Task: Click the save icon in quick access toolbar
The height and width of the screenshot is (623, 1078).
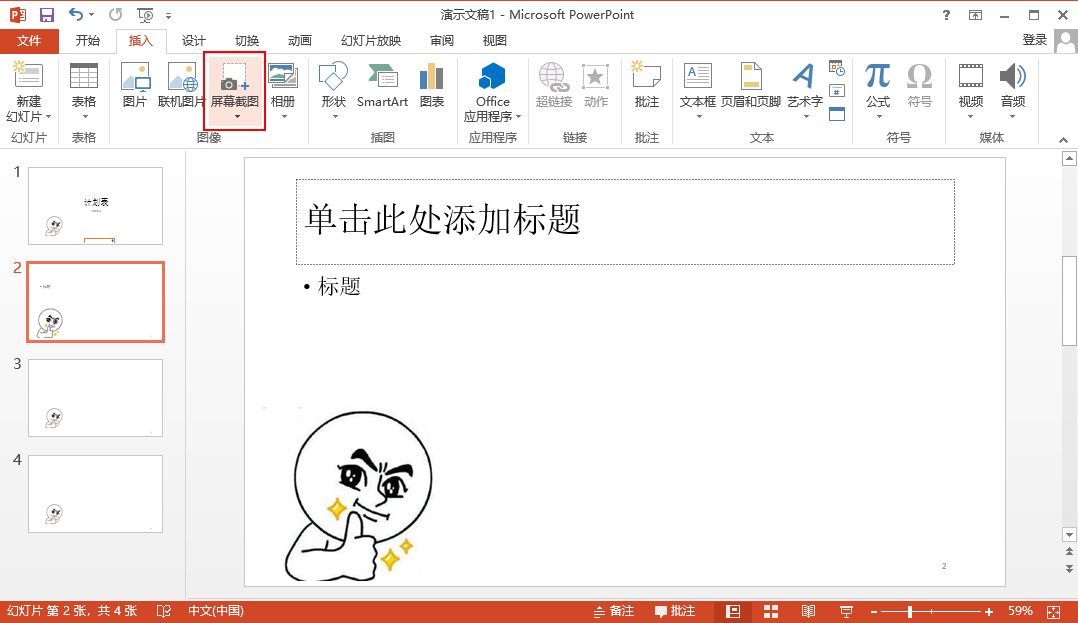Action: [46, 15]
